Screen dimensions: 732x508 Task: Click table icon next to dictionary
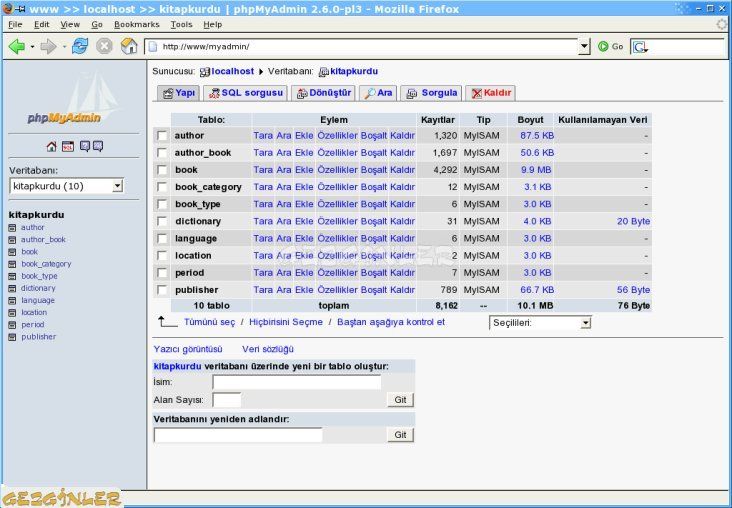pyautogui.click(x=13, y=289)
